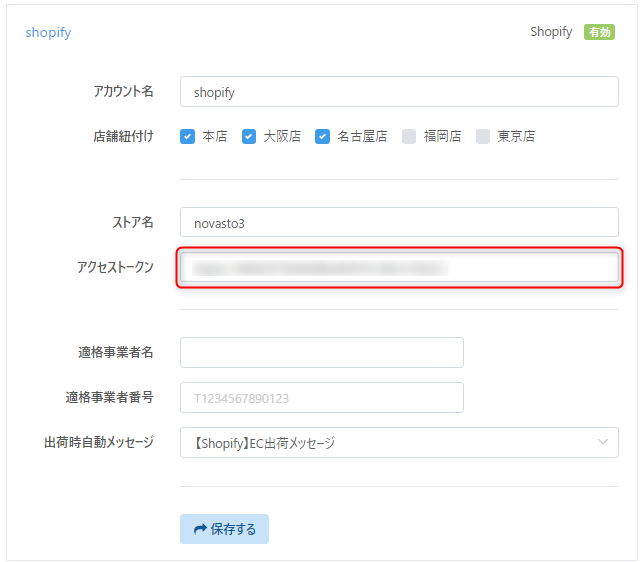Open the 出荷時自動メッセージ dropdown
643x562 pixels.
399,443
